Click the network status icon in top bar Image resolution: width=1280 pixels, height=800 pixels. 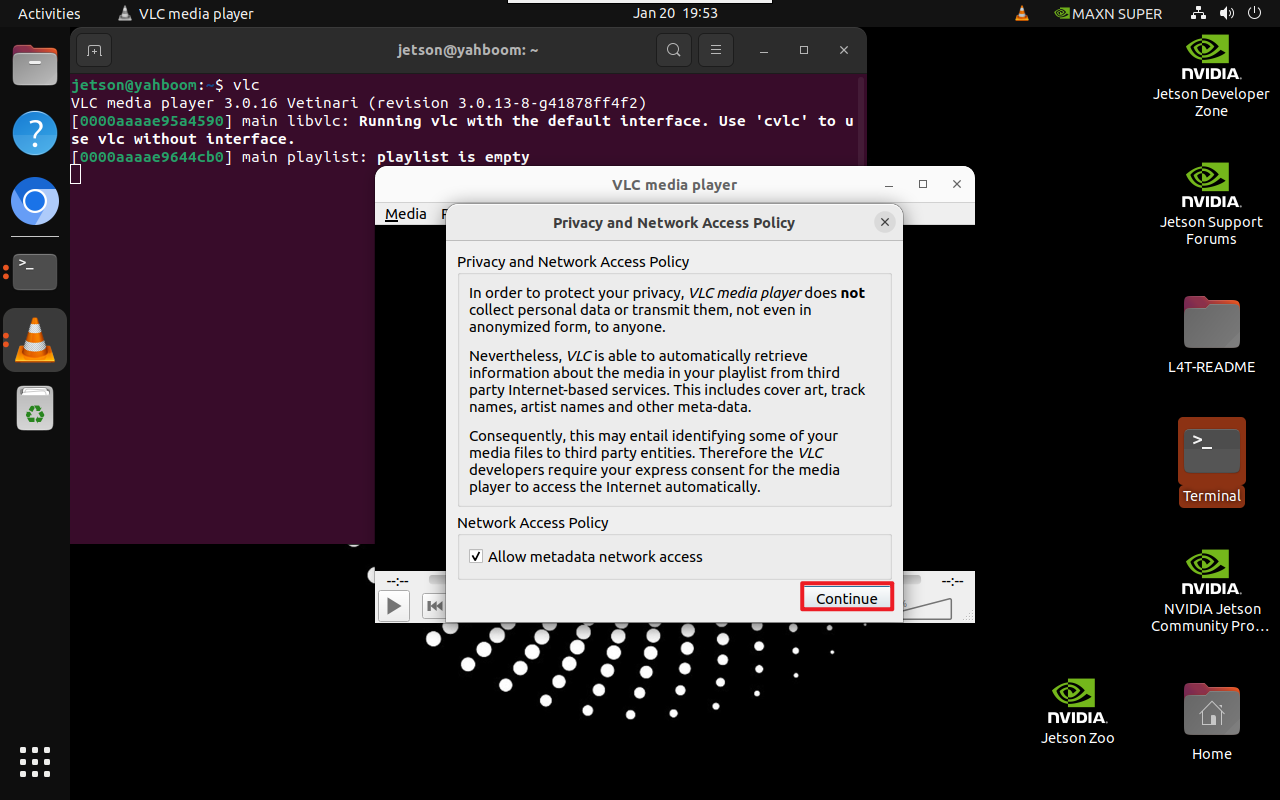point(1199,14)
